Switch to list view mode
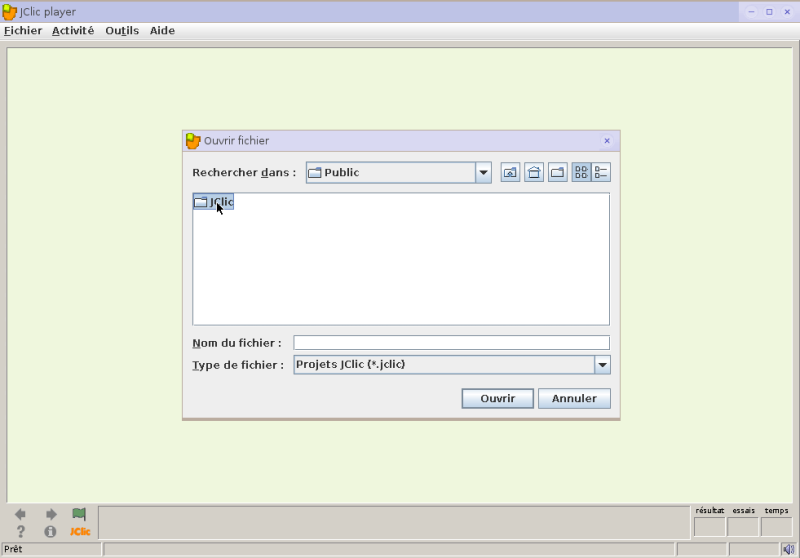The width and height of the screenshot is (800, 558). tap(581, 172)
